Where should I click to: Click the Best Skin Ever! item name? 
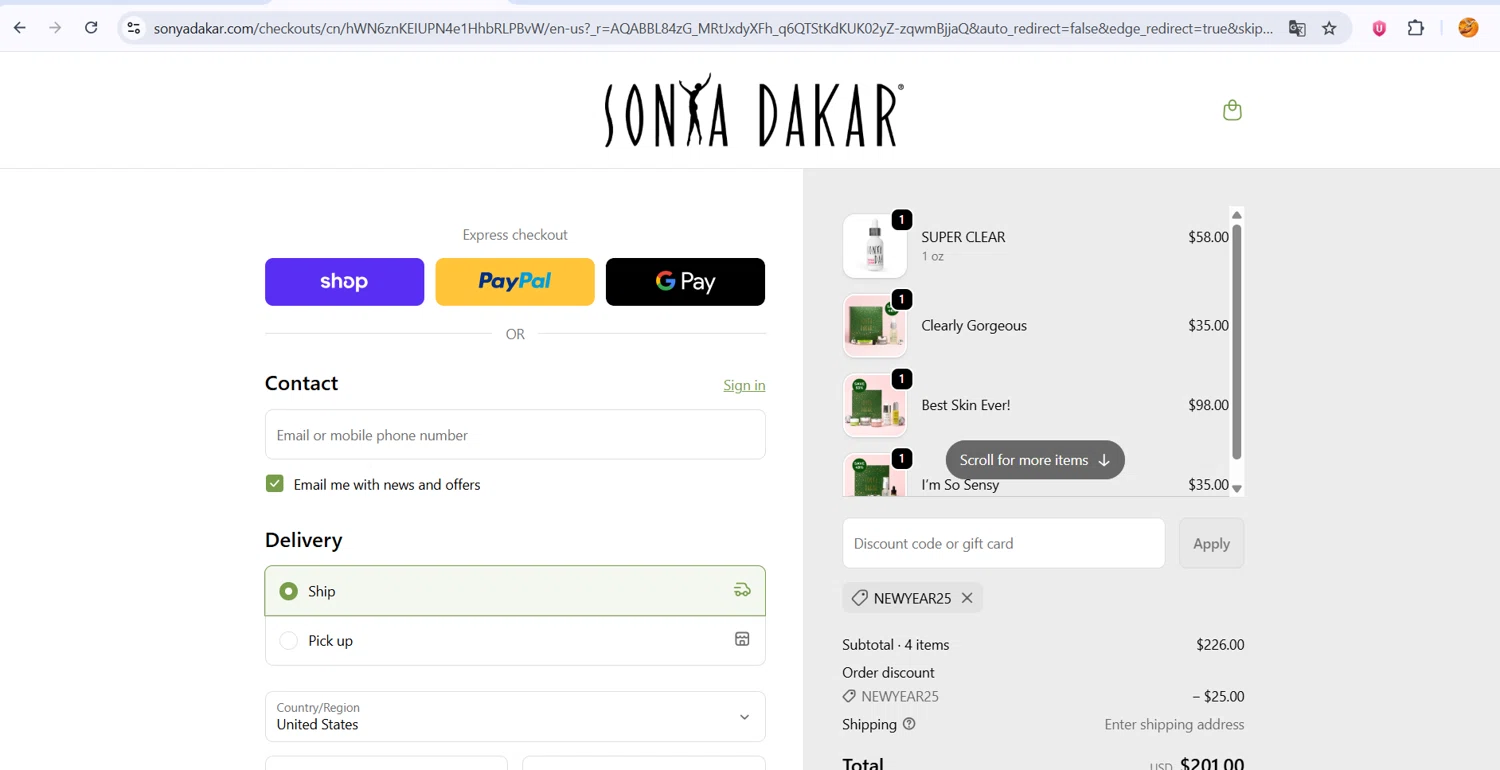(x=966, y=405)
